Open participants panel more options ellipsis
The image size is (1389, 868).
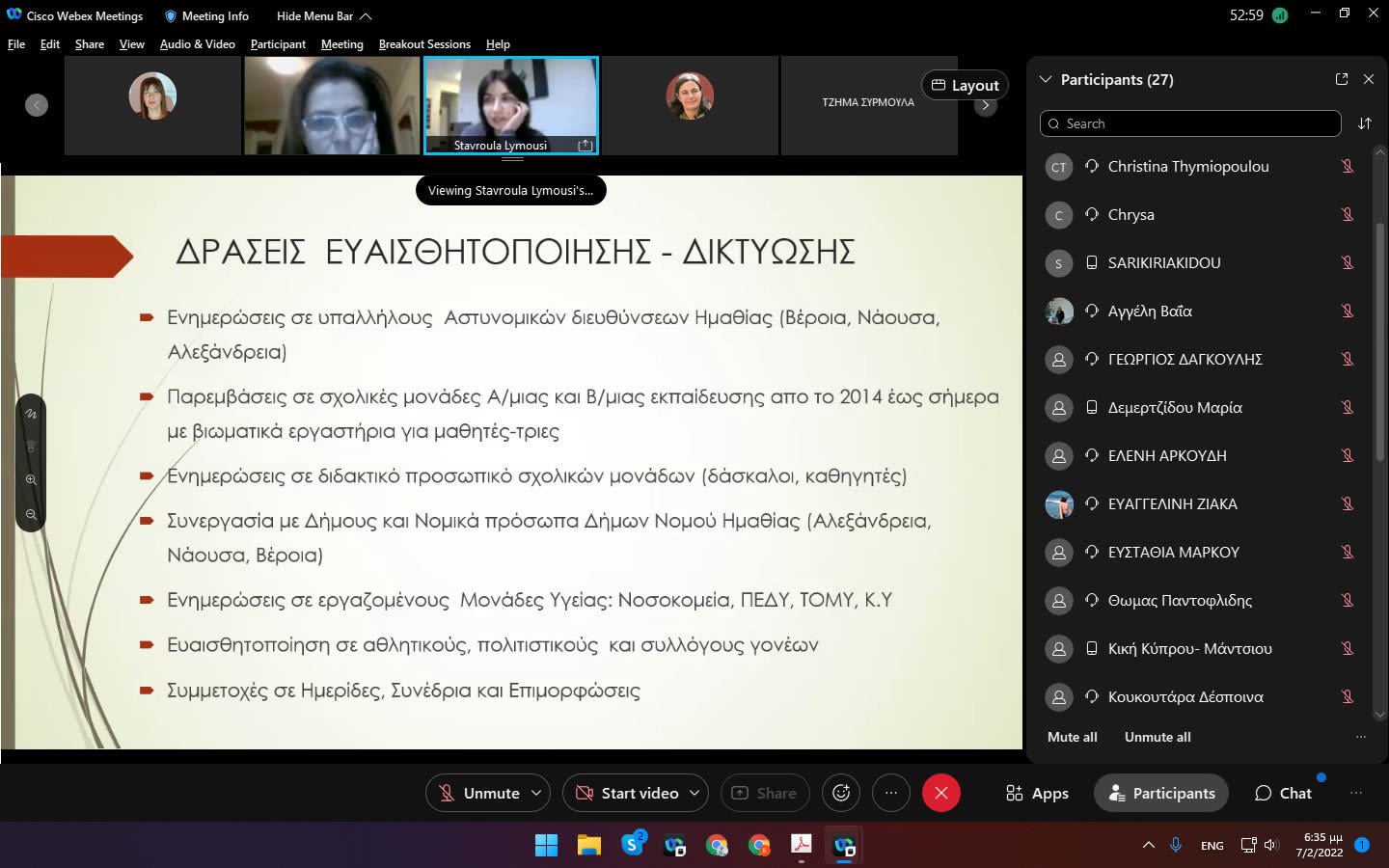point(1361,737)
